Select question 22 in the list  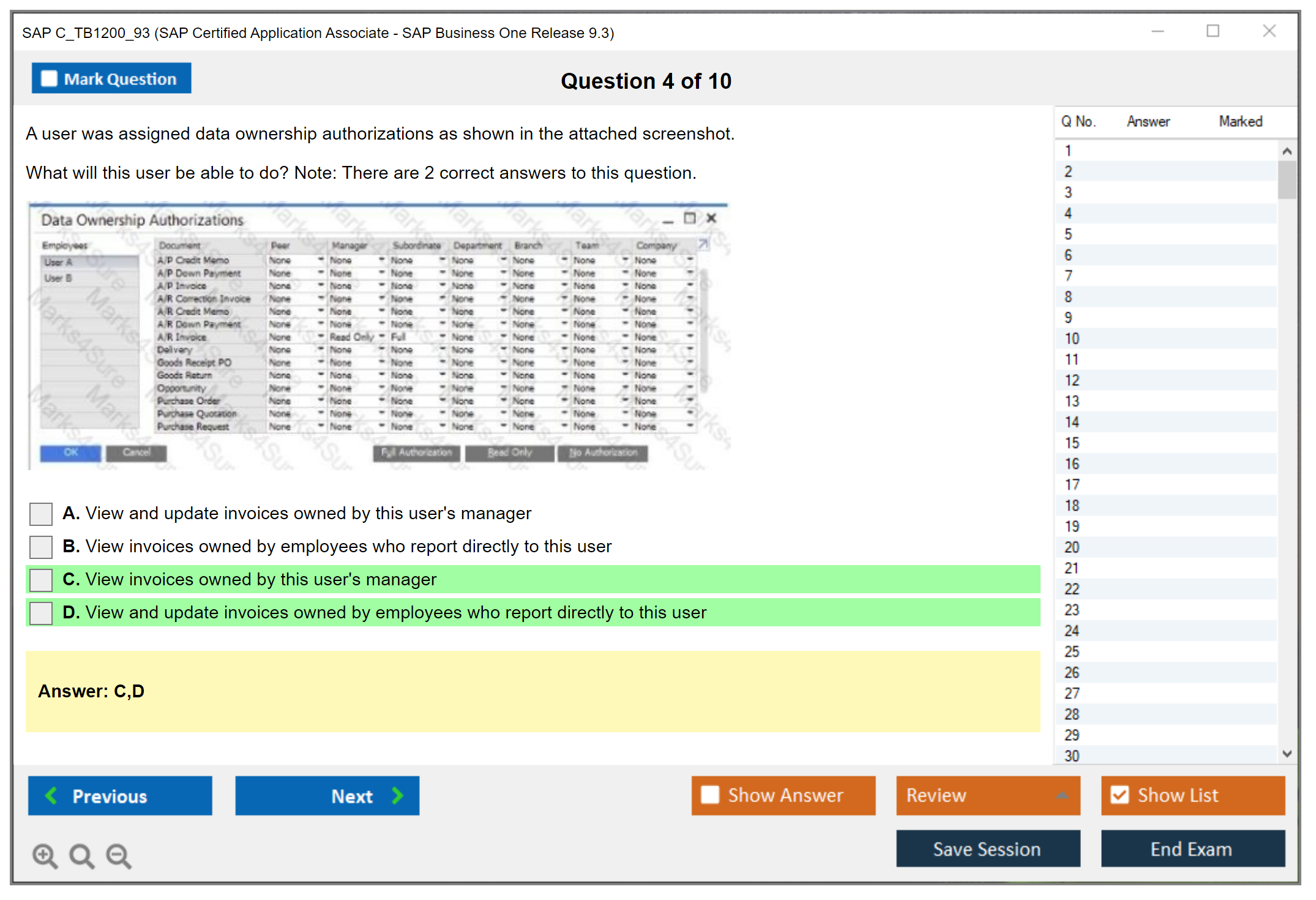(1072, 589)
